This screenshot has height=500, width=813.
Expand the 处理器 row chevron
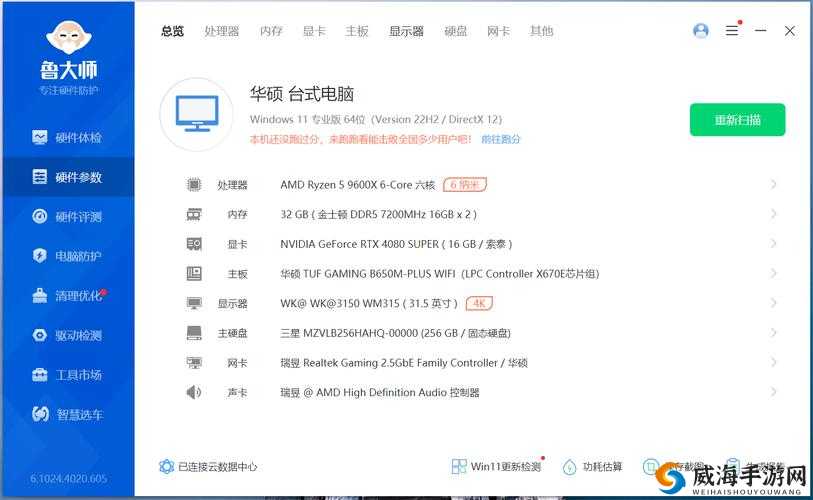773,185
